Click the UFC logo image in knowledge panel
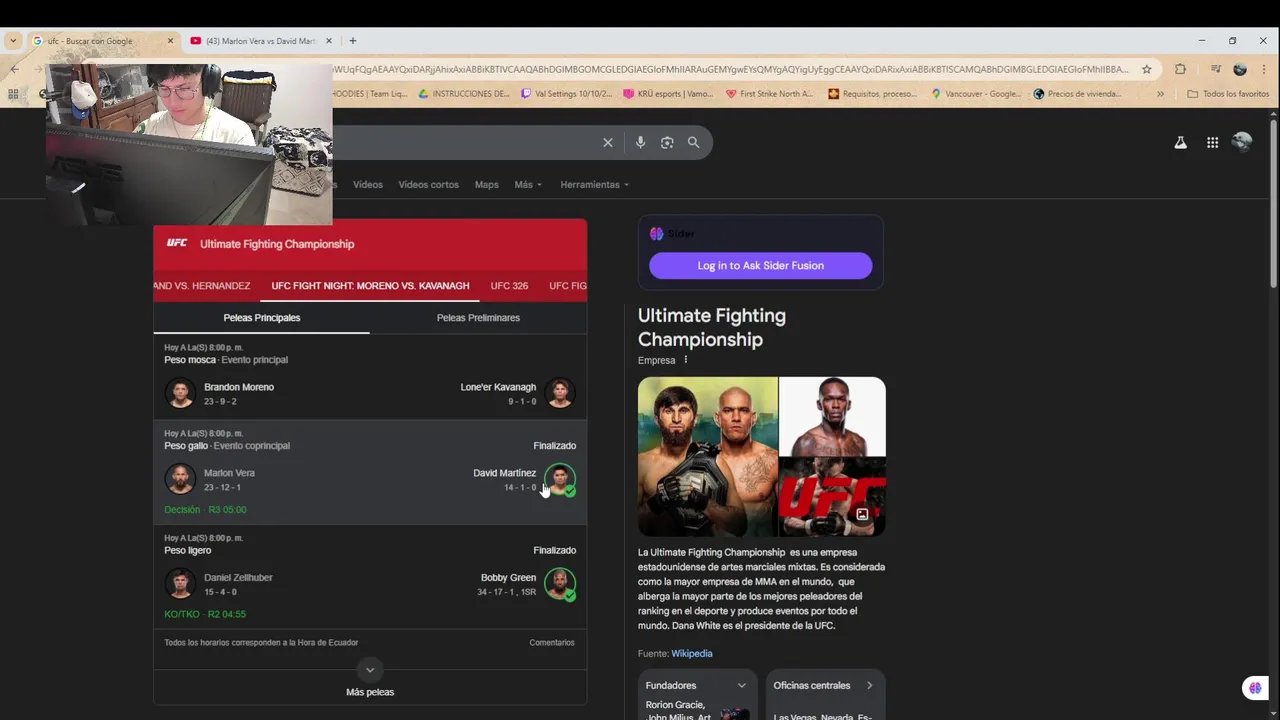 [x=832, y=497]
